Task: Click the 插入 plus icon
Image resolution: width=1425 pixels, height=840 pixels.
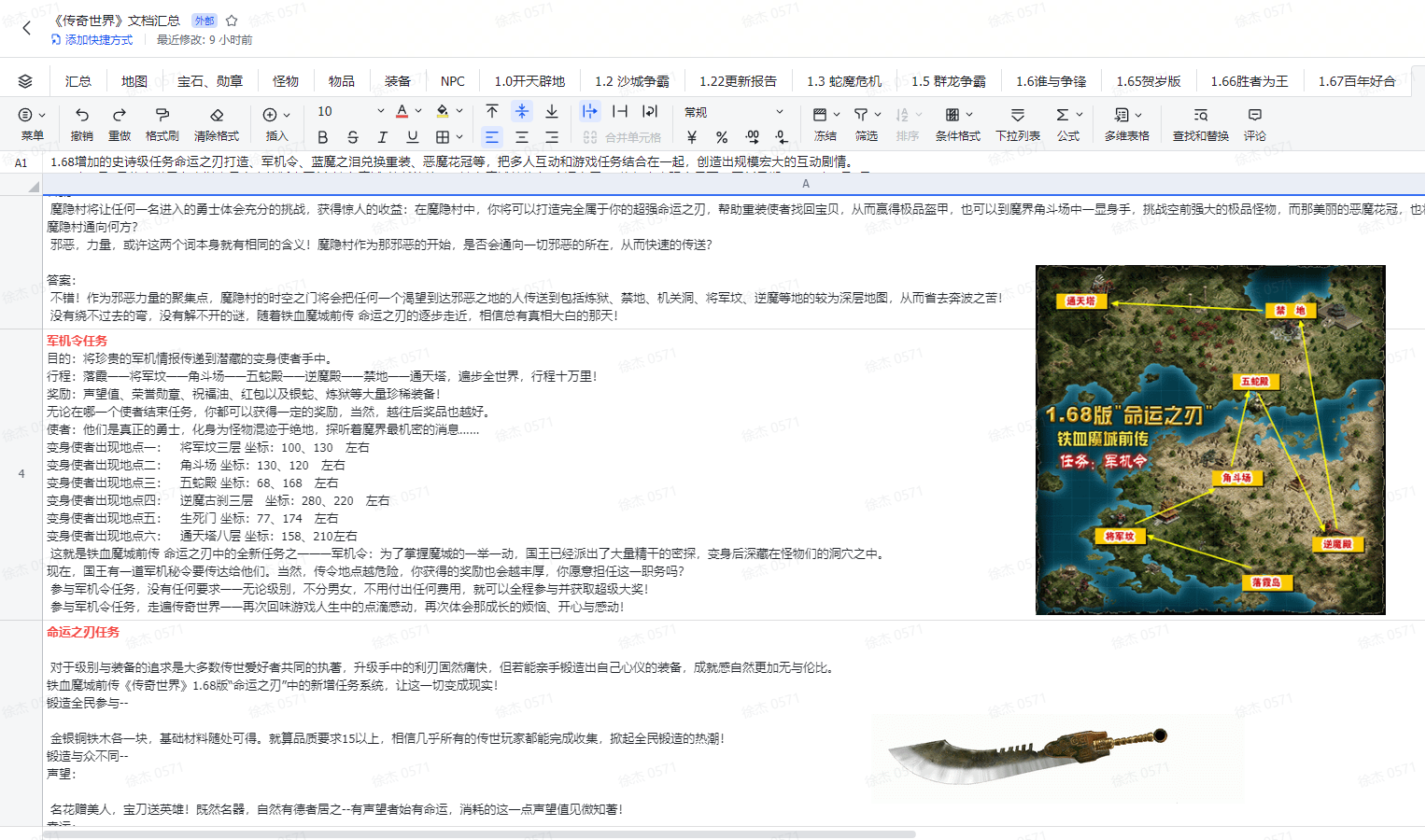Action: tap(270, 114)
